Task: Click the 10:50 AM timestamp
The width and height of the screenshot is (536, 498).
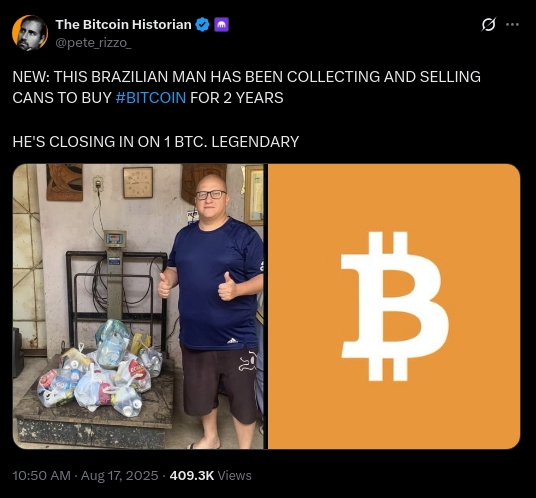Action: pyautogui.click(x=41, y=475)
